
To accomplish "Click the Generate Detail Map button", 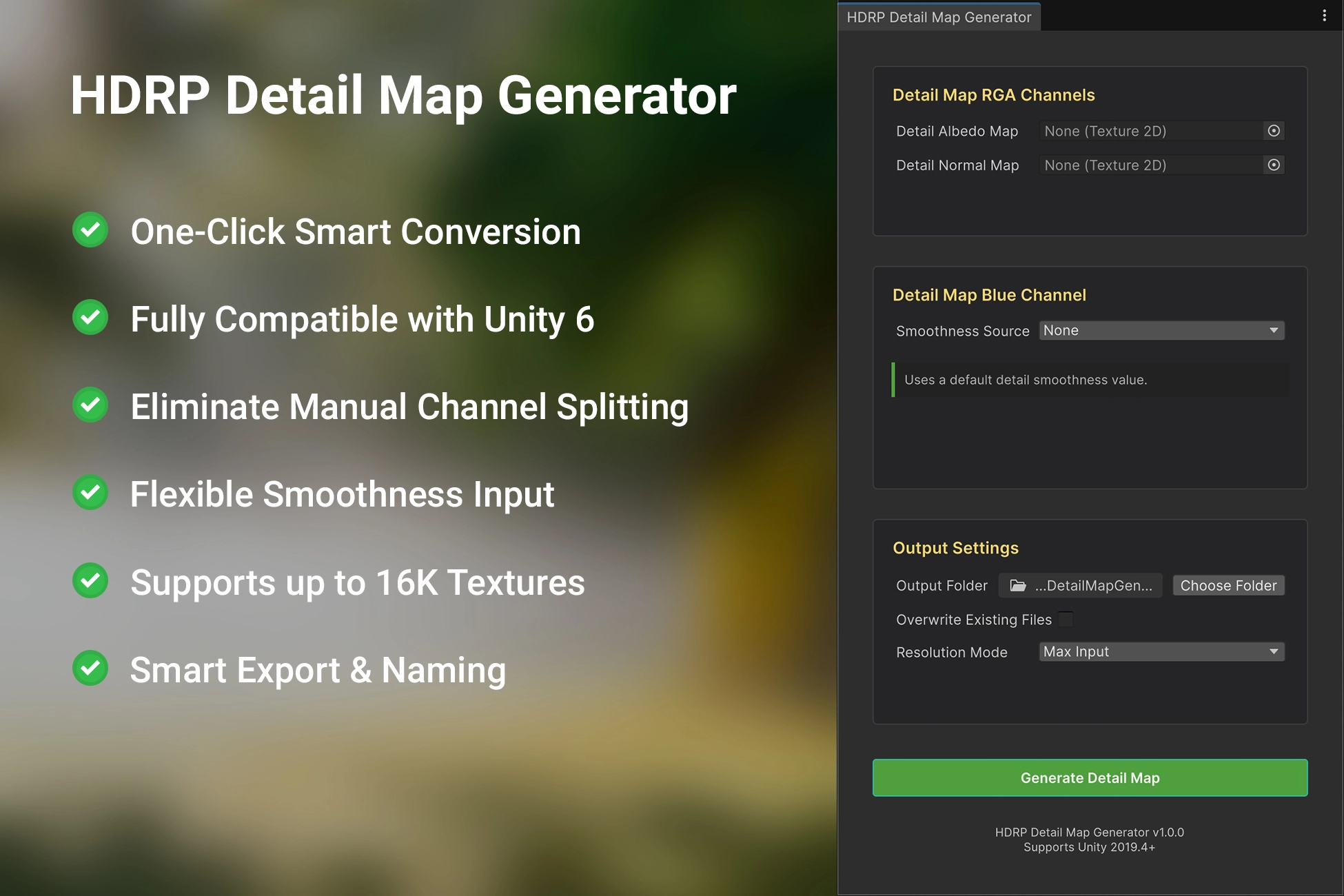I will (1090, 778).
